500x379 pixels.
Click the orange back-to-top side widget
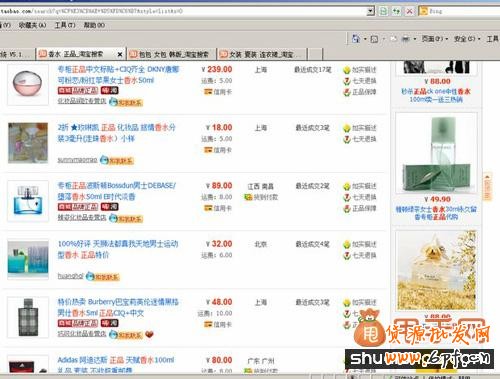pos(487,187)
